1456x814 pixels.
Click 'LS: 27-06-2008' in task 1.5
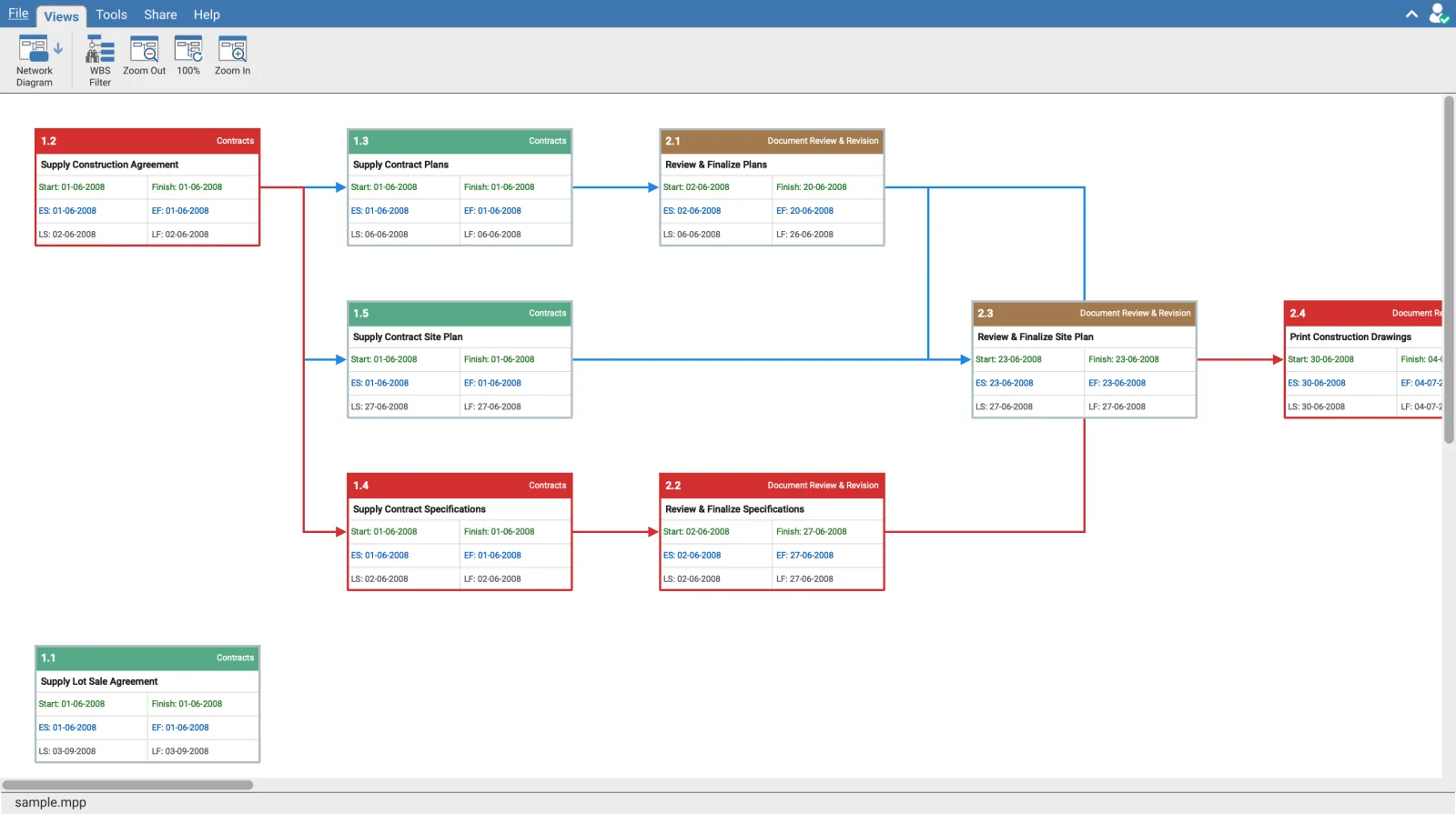point(379,407)
